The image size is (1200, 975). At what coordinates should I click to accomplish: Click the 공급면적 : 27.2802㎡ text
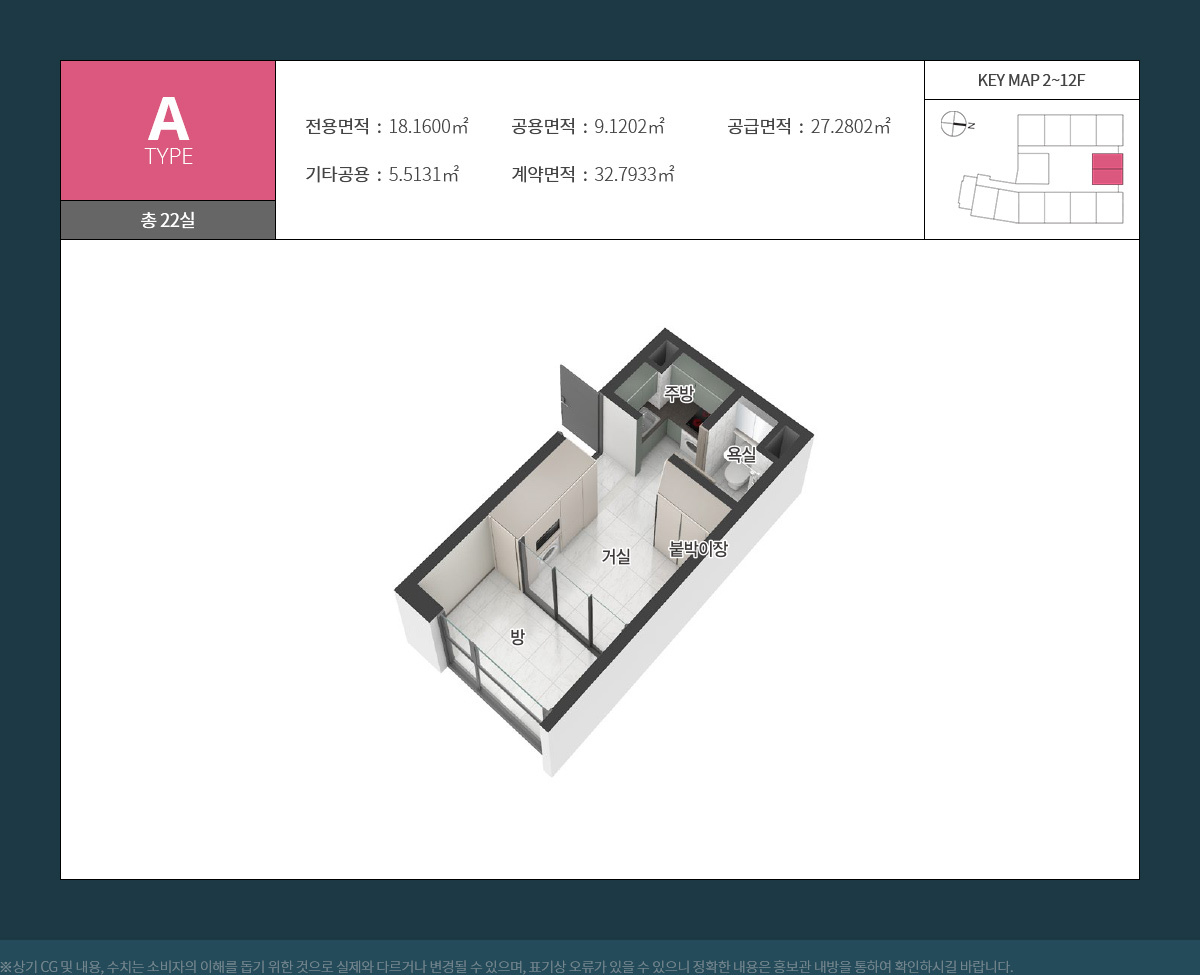[x=809, y=127]
